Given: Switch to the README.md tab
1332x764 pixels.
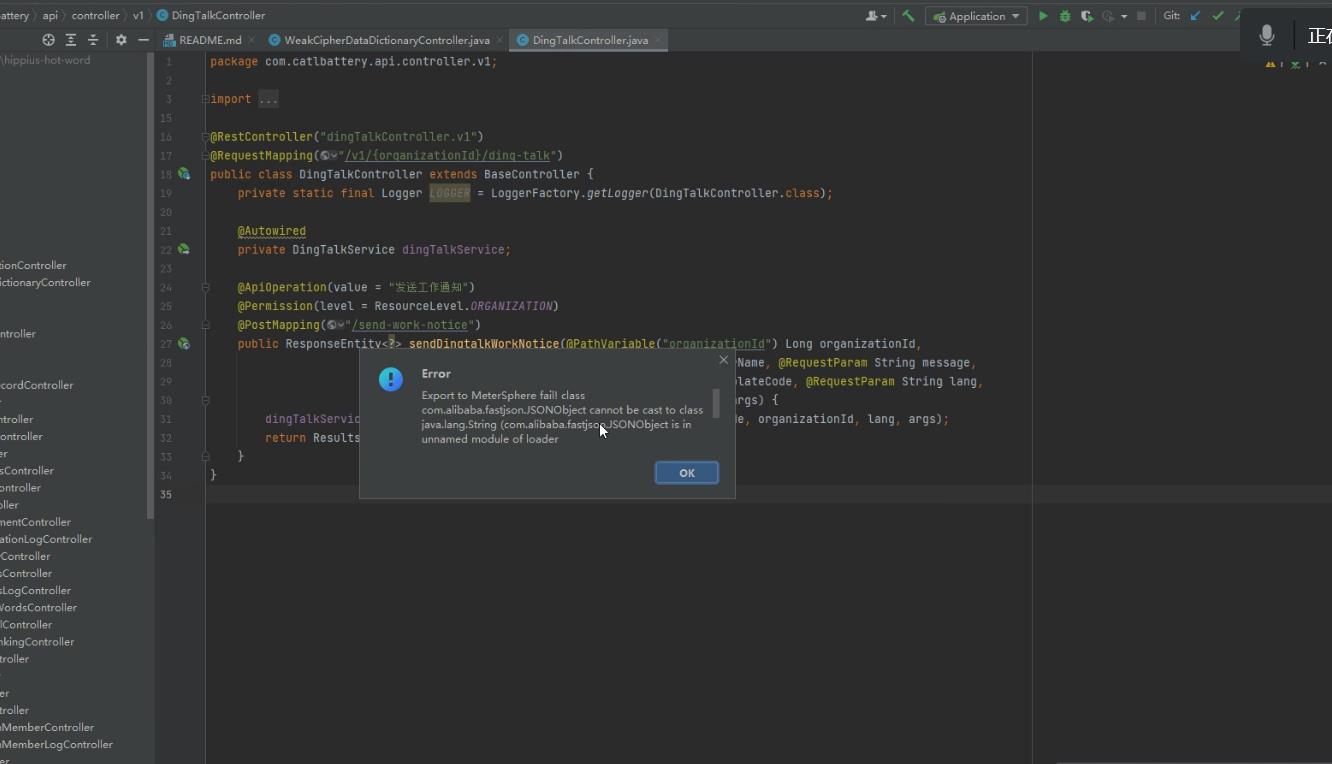Looking at the screenshot, I should click(x=208, y=39).
